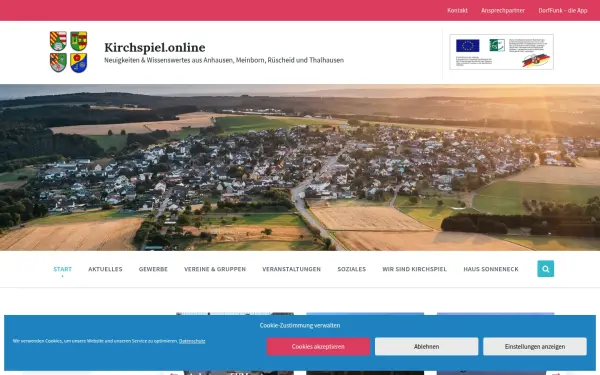Open the Ansprechpartner link
Image resolution: width=600 pixels, height=375 pixels.
click(503, 10)
